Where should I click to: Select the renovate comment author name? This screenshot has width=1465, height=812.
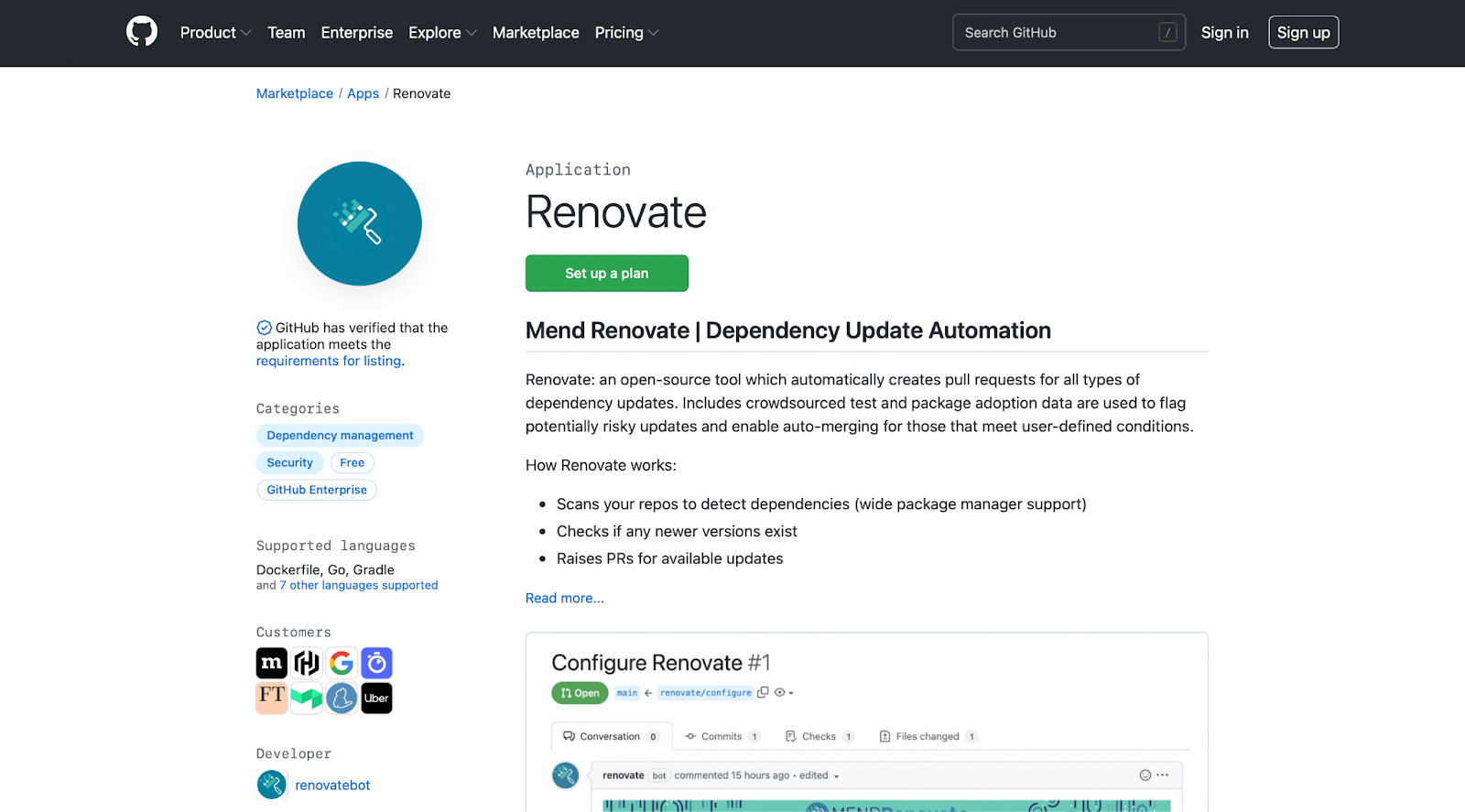click(624, 775)
